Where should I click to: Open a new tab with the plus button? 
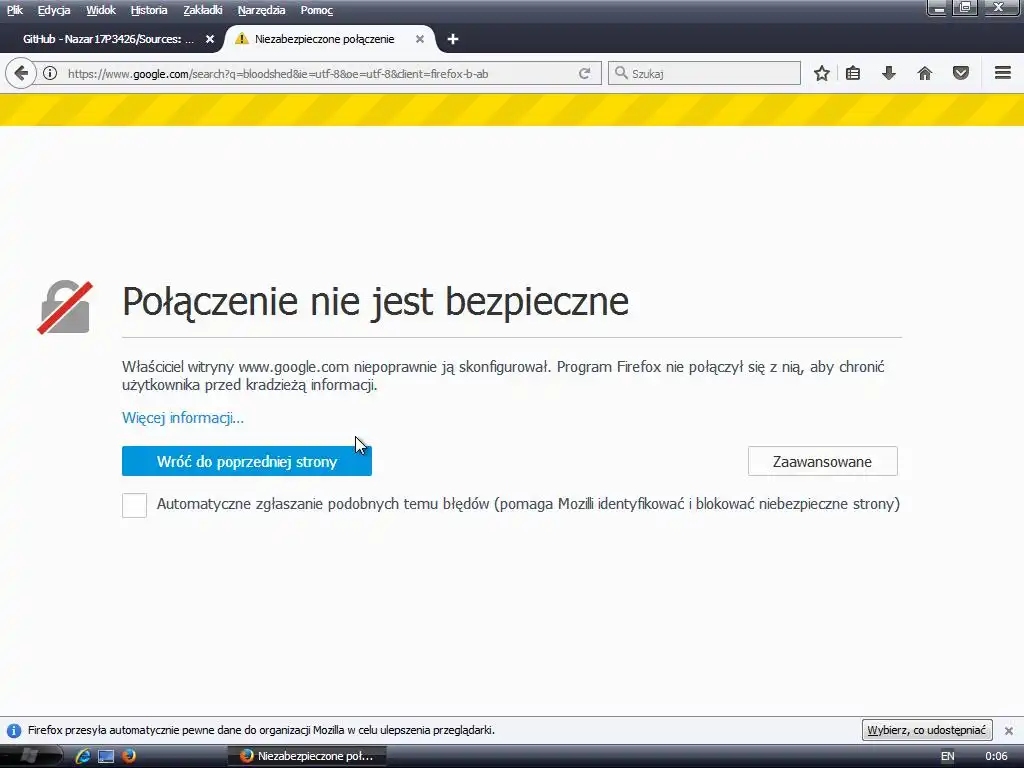point(453,39)
